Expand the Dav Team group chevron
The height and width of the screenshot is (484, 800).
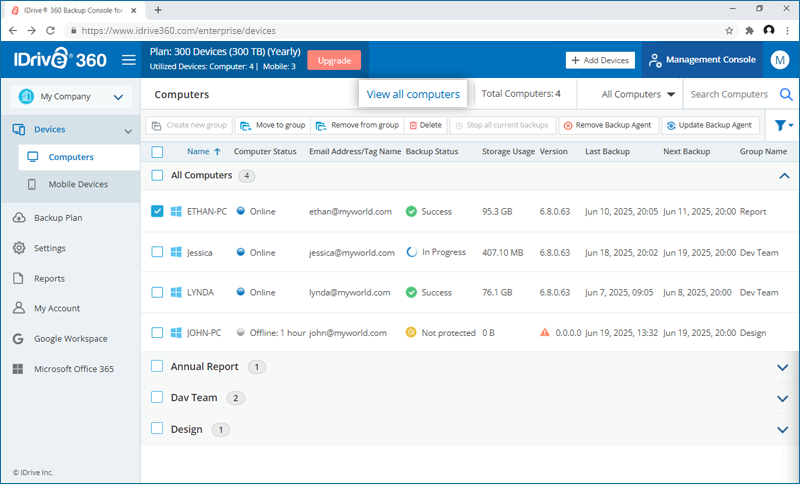(783, 398)
